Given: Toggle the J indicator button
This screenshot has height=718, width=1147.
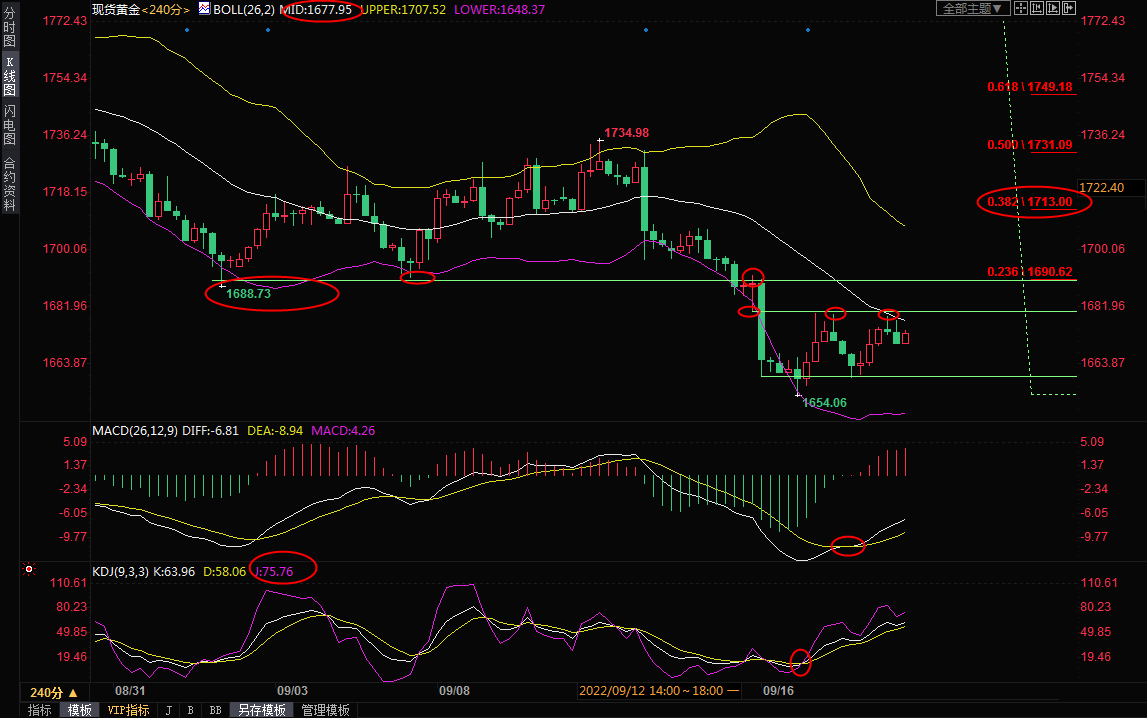Looking at the screenshot, I should 168,710.
